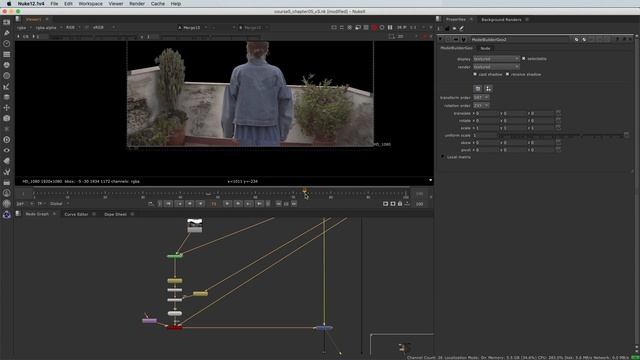Switch to the Curve Editor tab

coord(76,214)
